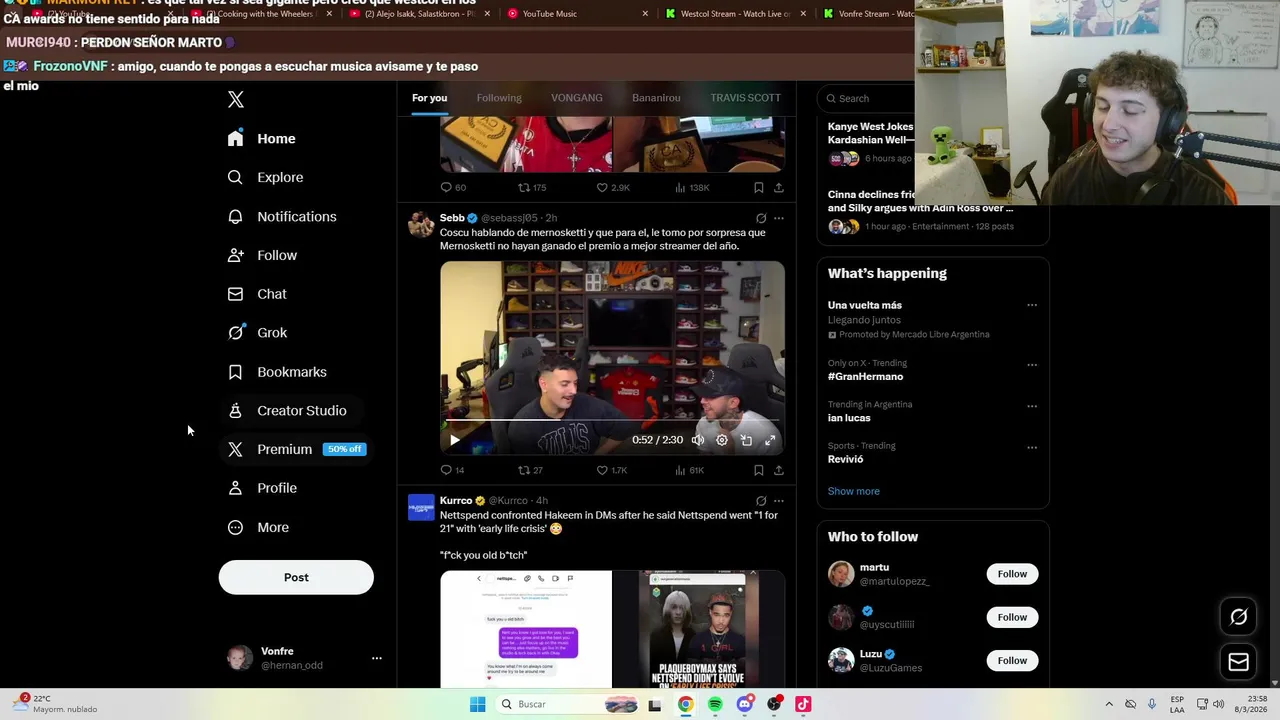Switch to TRAVIS SCOTT tab
This screenshot has height=720, width=1280.
pyautogui.click(x=745, y=98)
